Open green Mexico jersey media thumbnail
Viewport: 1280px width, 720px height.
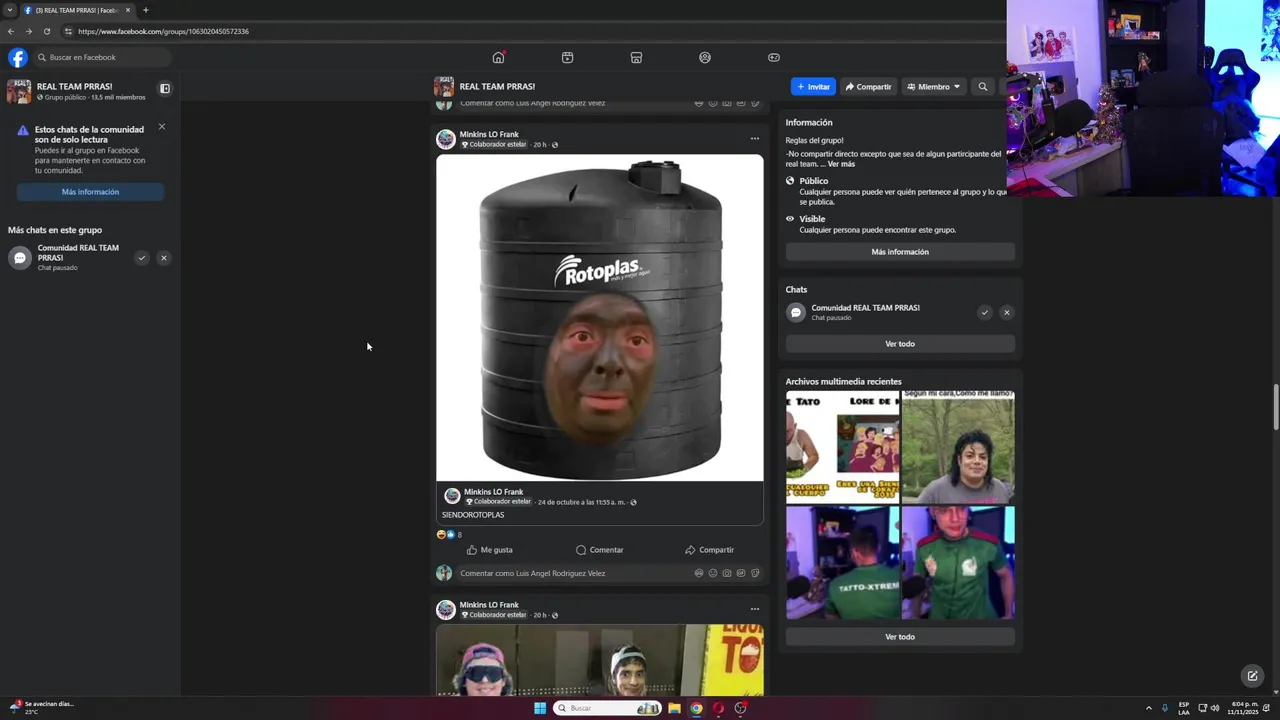(x=958, y=563)
